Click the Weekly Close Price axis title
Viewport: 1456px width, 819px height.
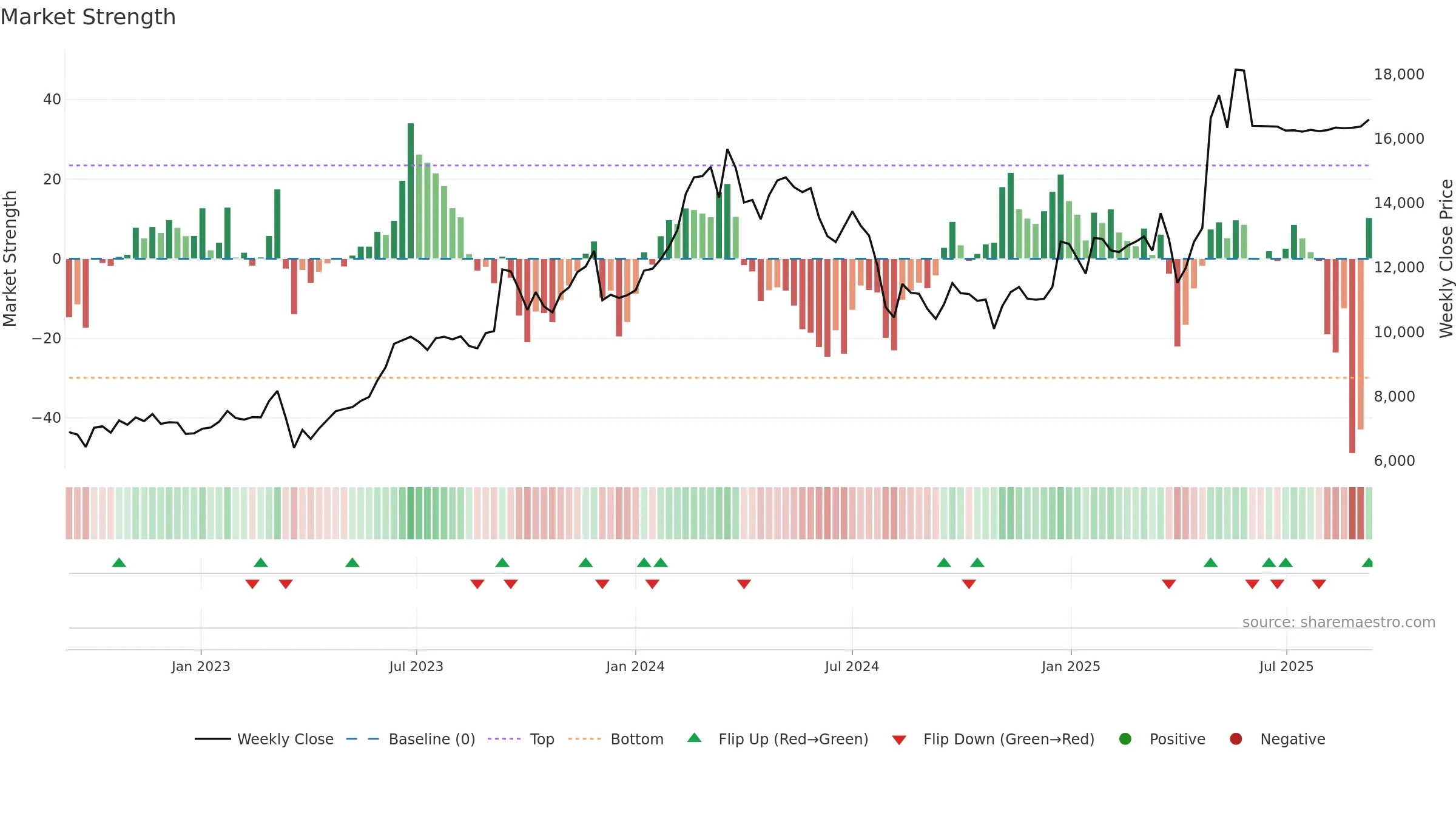coord(1446,258)
